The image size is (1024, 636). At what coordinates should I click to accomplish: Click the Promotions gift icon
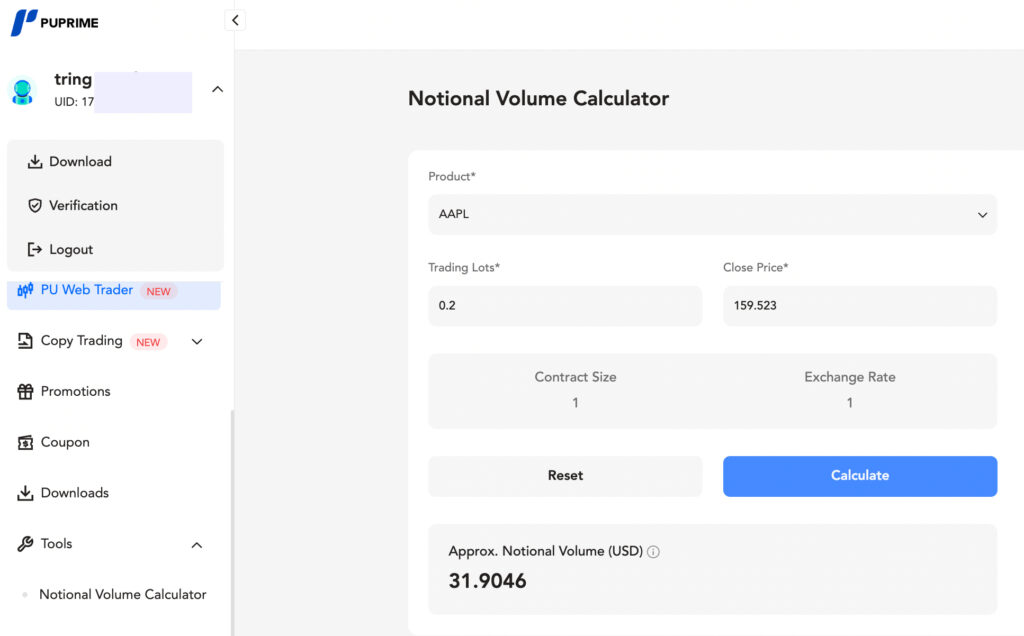coord(25,391)
